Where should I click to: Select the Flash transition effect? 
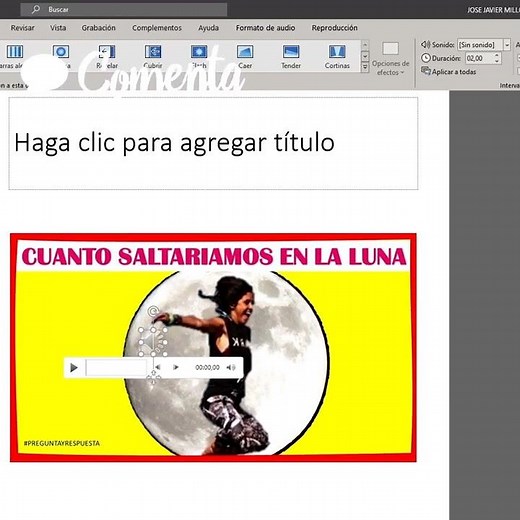(199, 57)
